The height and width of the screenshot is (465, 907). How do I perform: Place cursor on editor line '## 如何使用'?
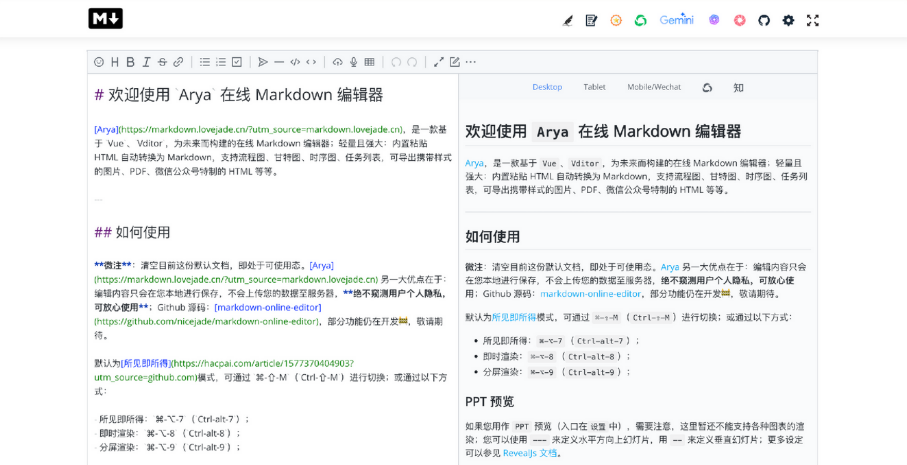132,232
